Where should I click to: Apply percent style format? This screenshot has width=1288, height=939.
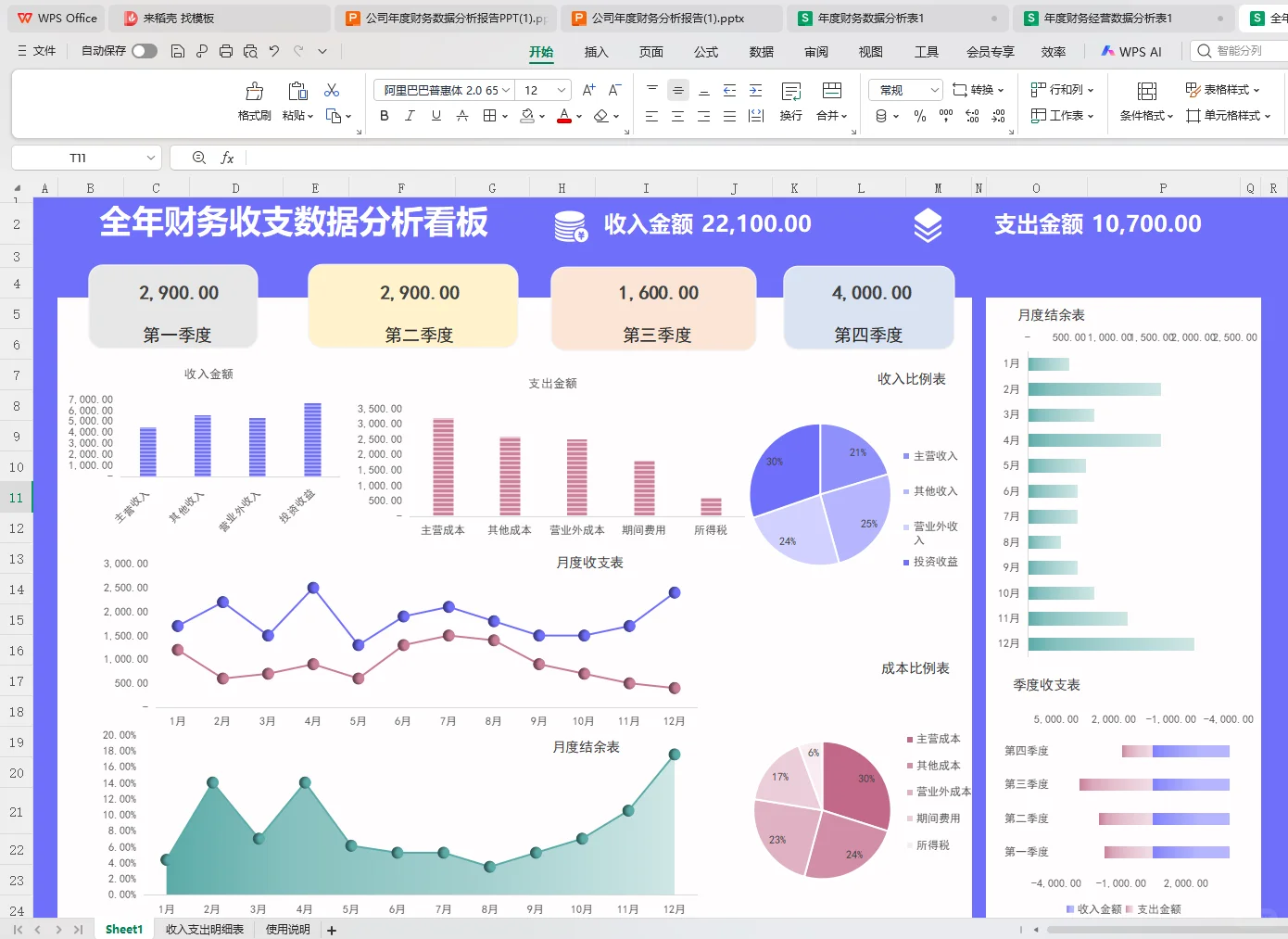click(920, 116)
